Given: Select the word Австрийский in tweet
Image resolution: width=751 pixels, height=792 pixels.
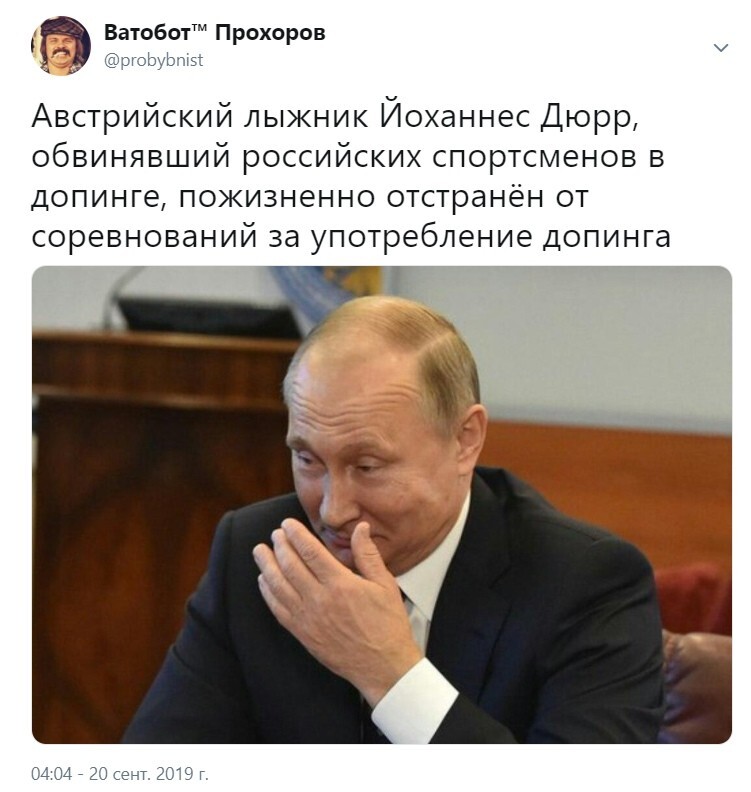Looking at the screenshot, I should 132,118.
